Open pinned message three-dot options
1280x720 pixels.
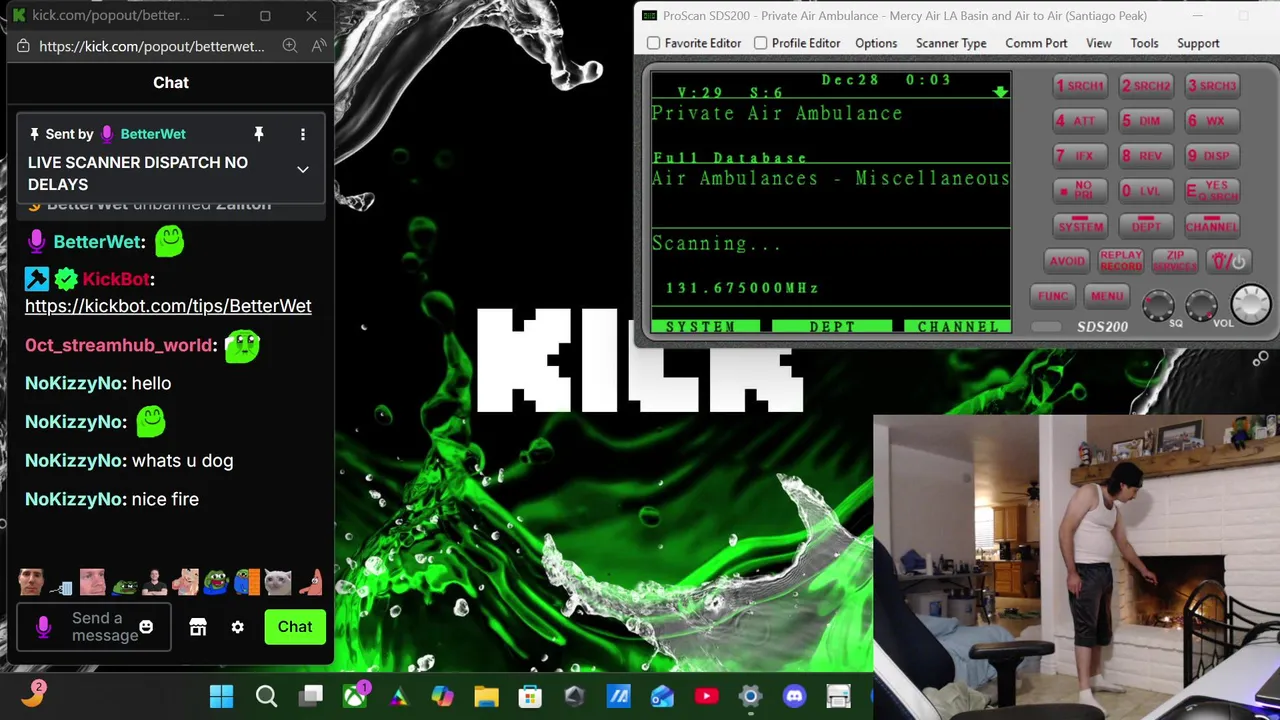303,134
